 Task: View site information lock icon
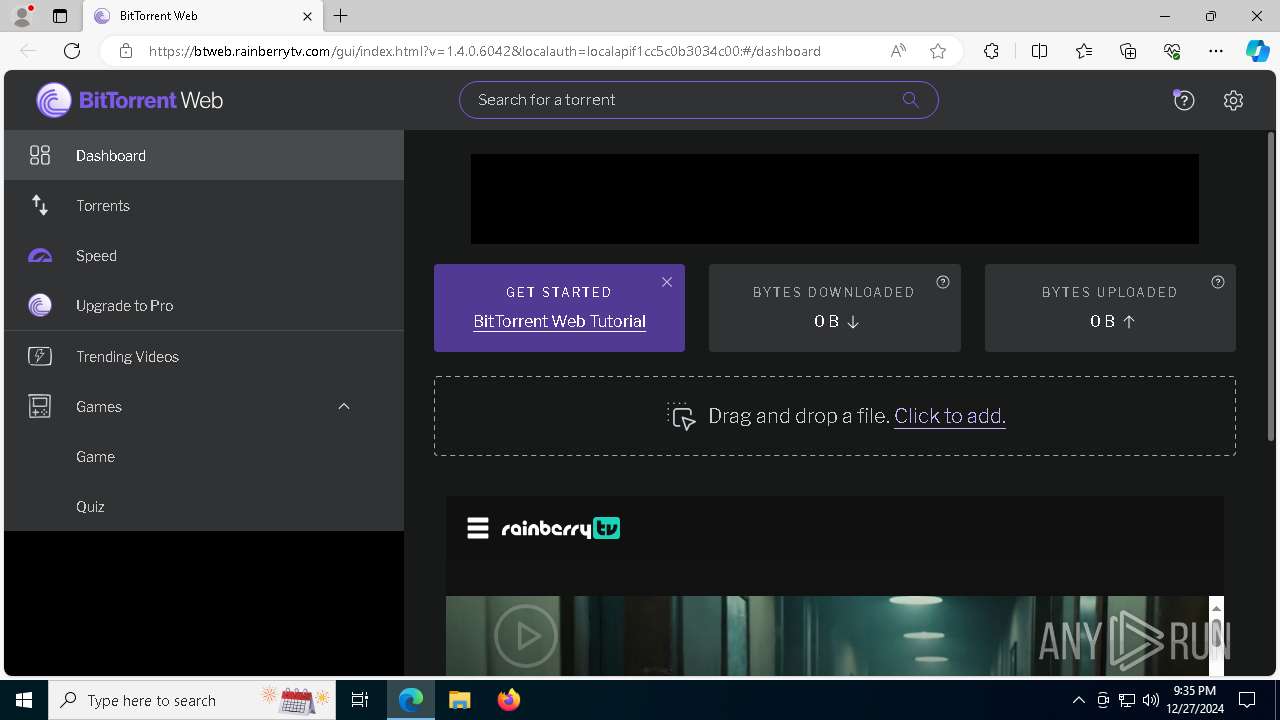(126, 51)
